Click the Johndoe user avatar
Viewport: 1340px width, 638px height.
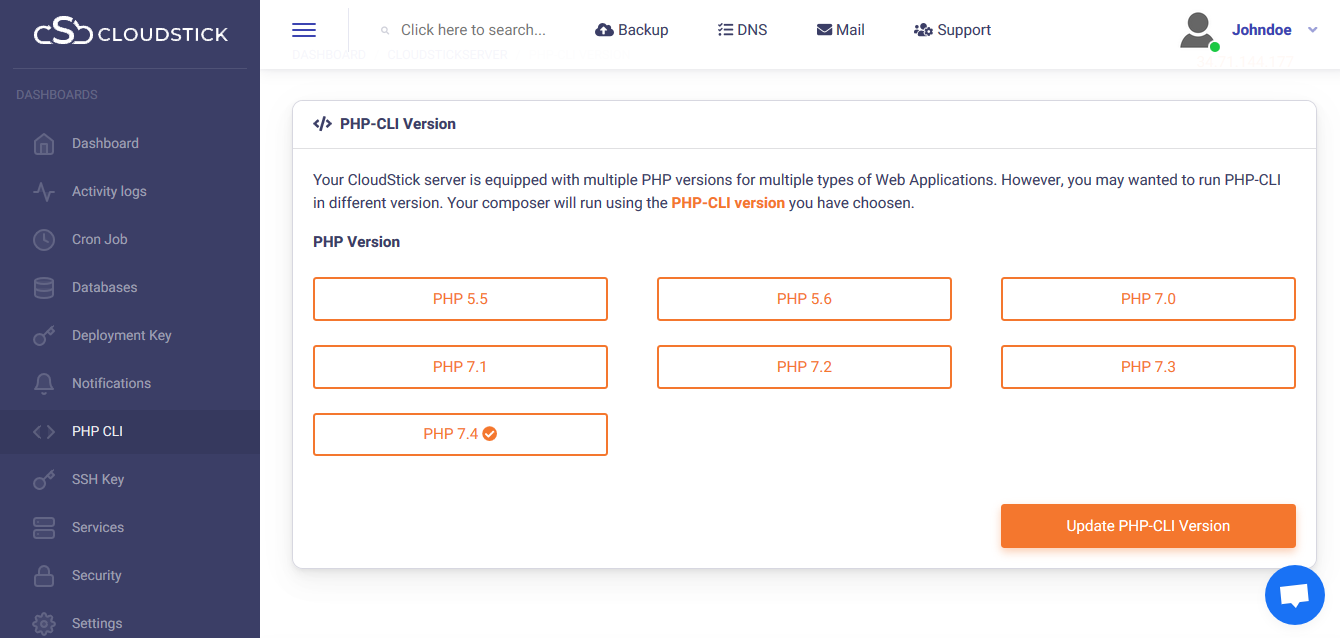point(1197,31)
